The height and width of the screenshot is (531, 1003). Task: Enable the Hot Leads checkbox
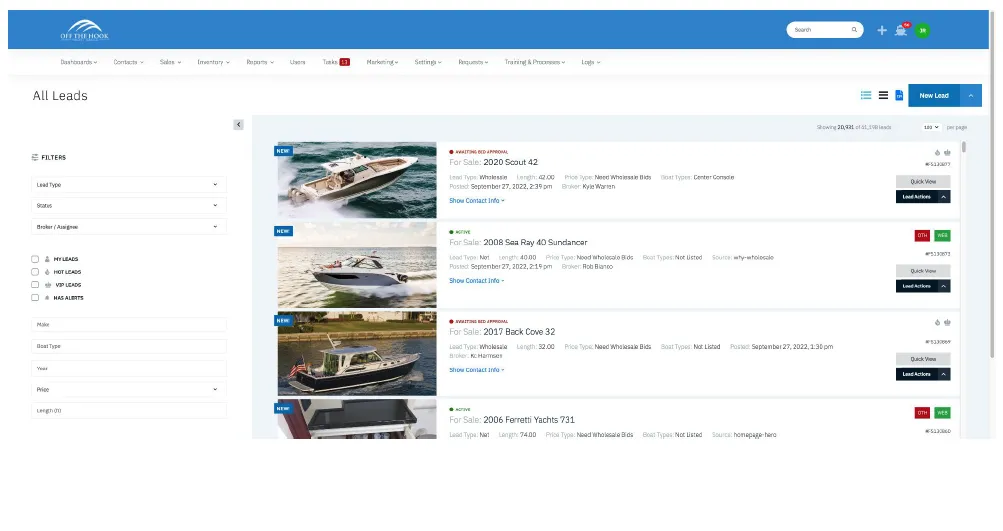(x=35, y=272)
